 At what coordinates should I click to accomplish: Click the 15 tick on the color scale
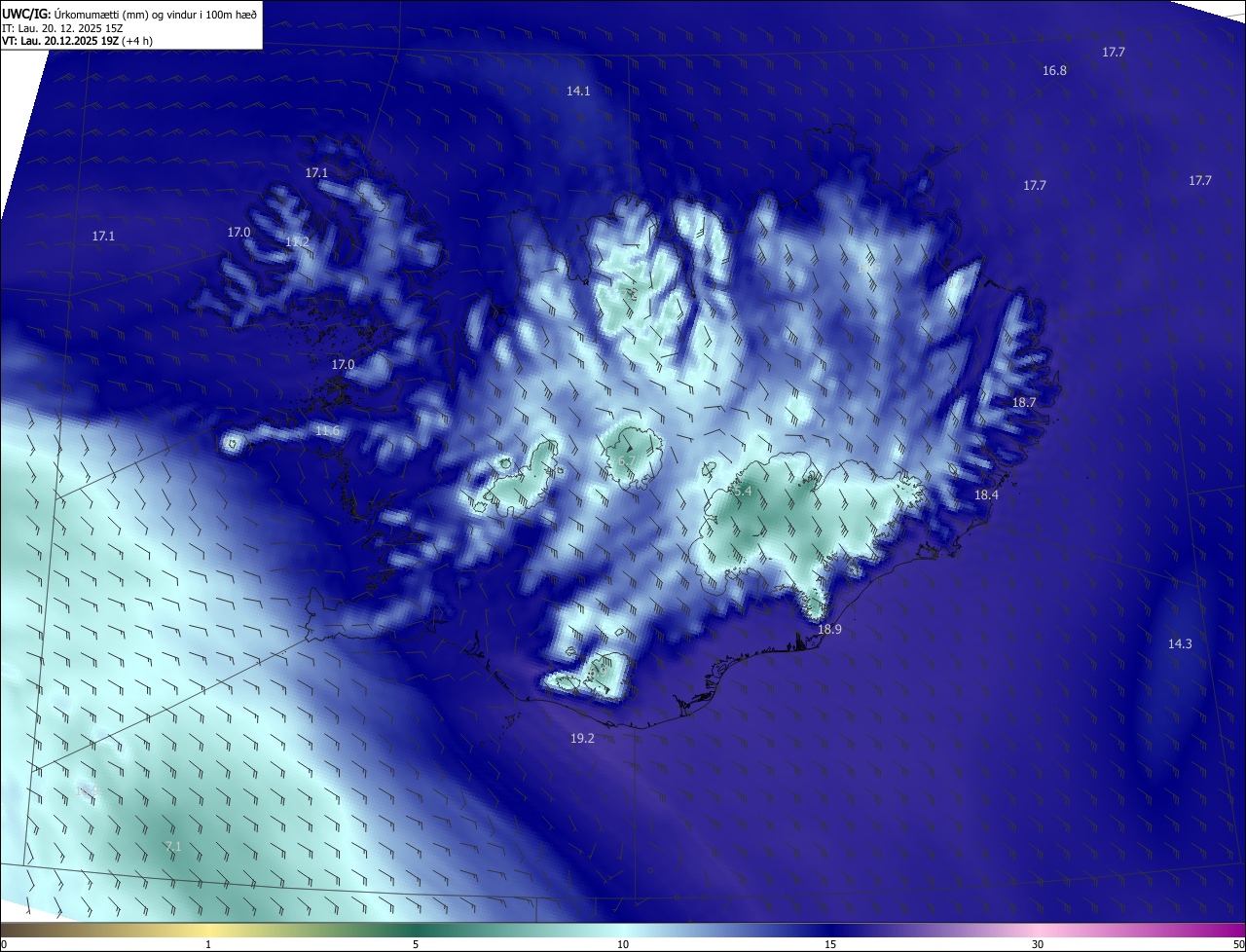pyautogui.click(x=830, y=944)
